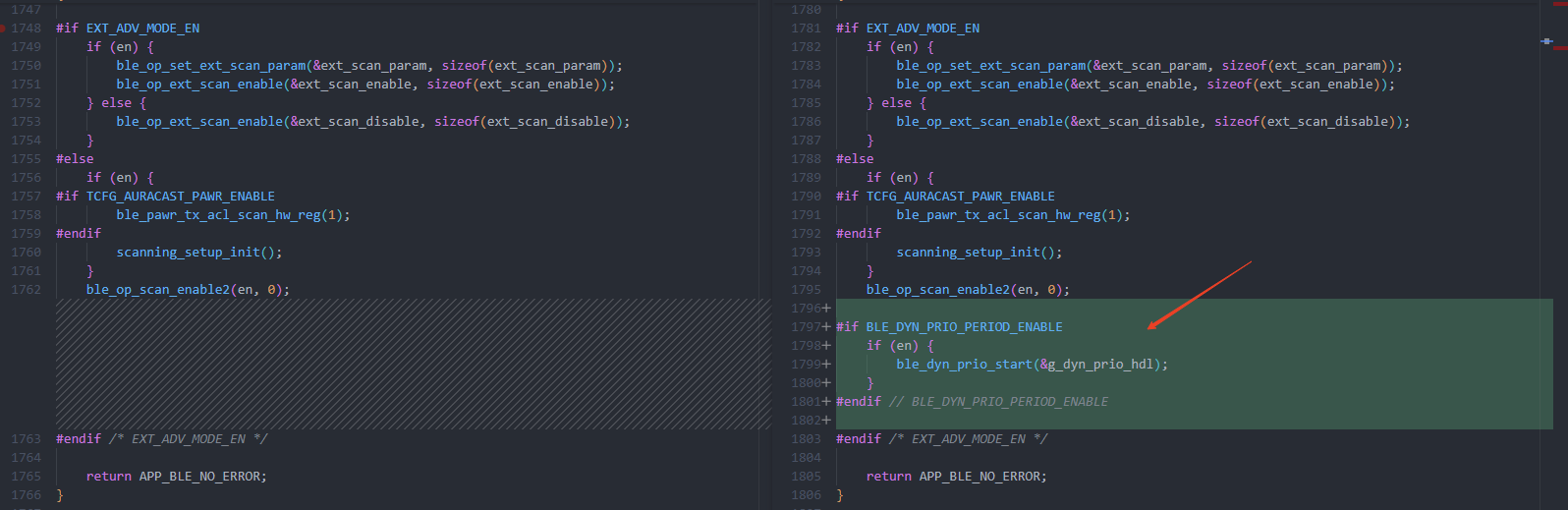Image resolution: width=1568 pixels, height=510 pixels.
Task: Click 'return APP_BLE_NO_ERROR;' on line 1765
Action: coord(177,477)
